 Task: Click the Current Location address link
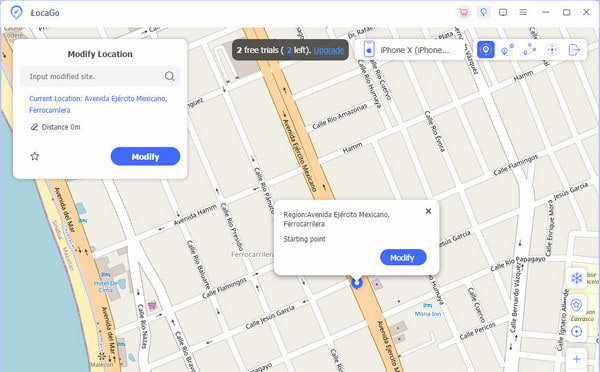pos(98,104)
